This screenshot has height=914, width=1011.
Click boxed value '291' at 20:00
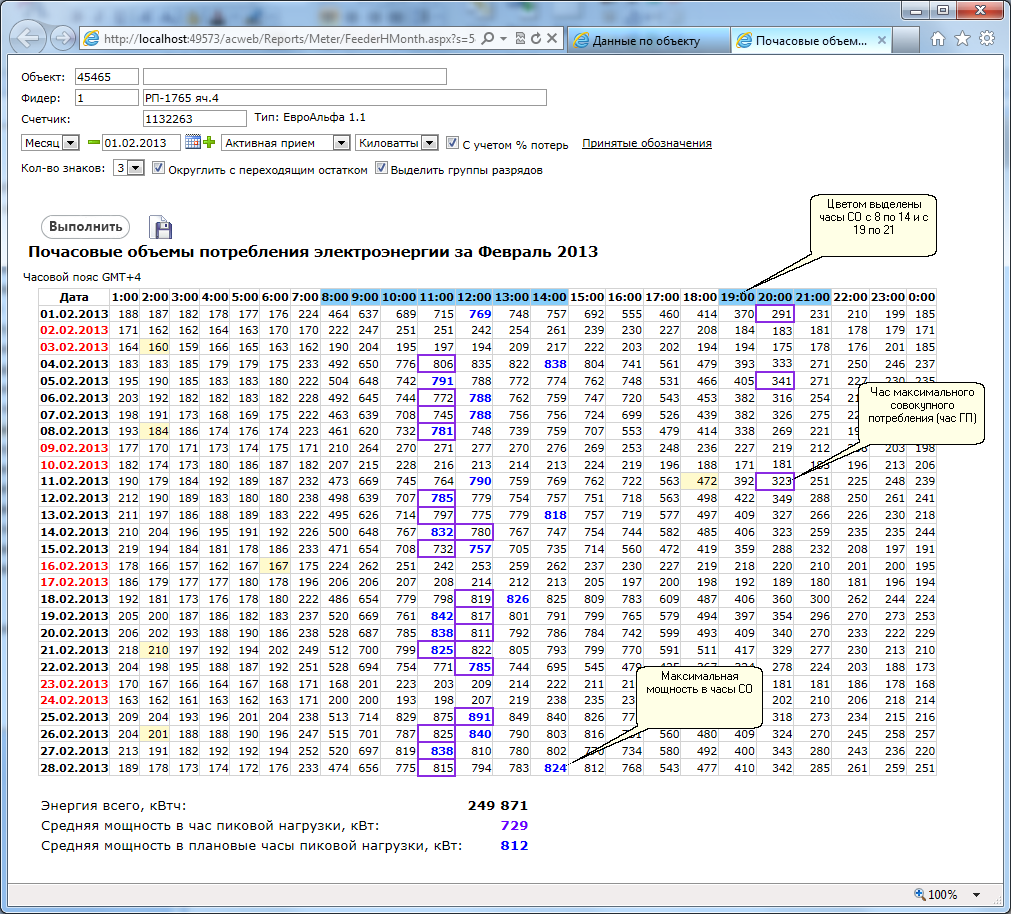pyautogui.click(x=775, y=314)
